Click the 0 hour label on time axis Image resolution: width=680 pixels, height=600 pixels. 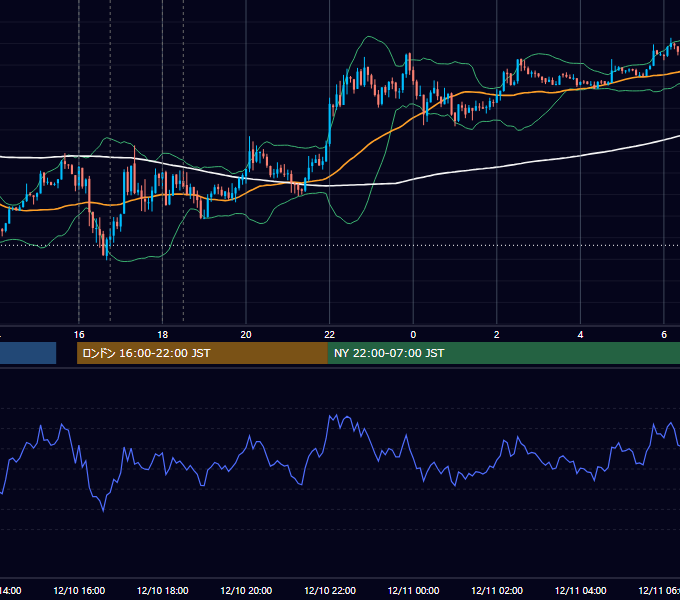click(x=413, y=334)
